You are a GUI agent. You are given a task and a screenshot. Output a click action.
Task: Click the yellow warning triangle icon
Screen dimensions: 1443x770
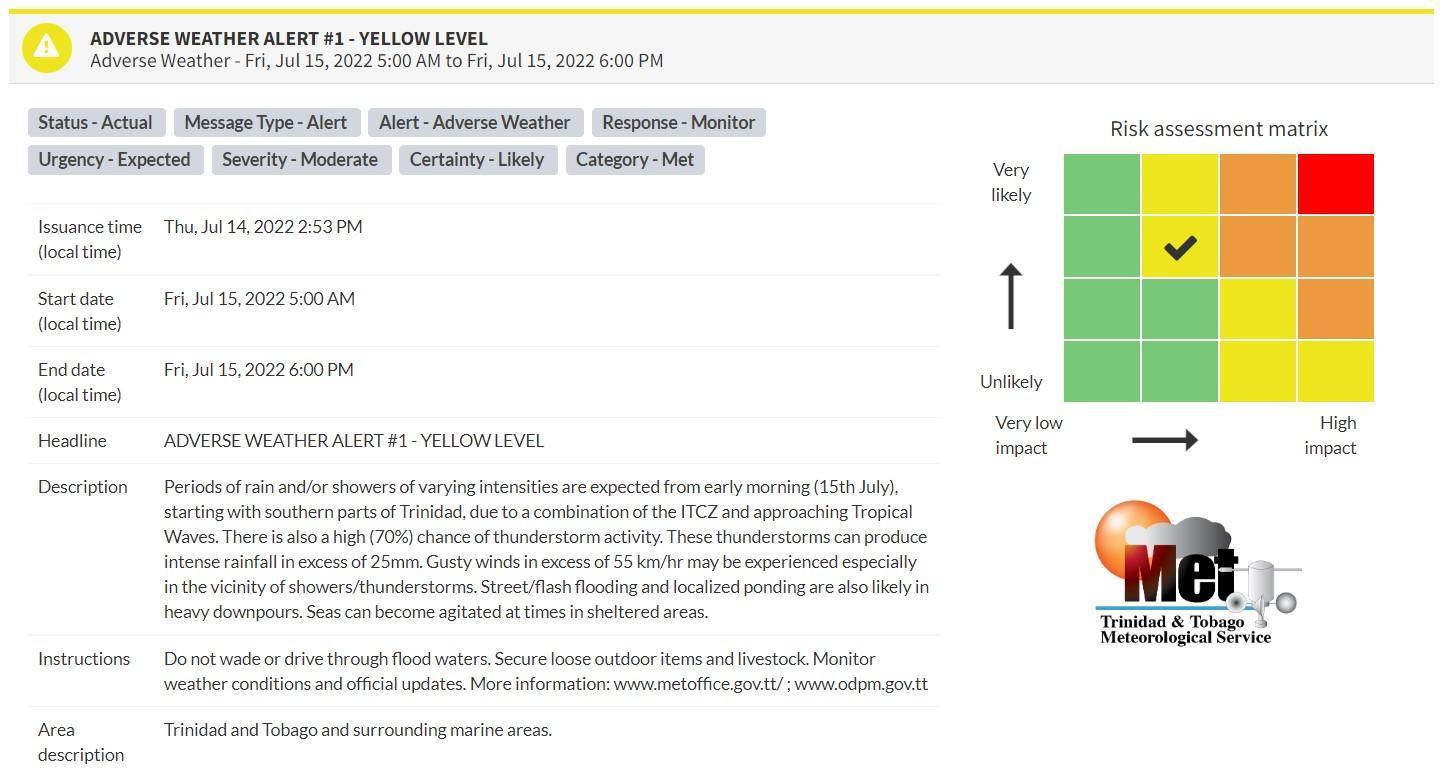click(x=46, y=47)
